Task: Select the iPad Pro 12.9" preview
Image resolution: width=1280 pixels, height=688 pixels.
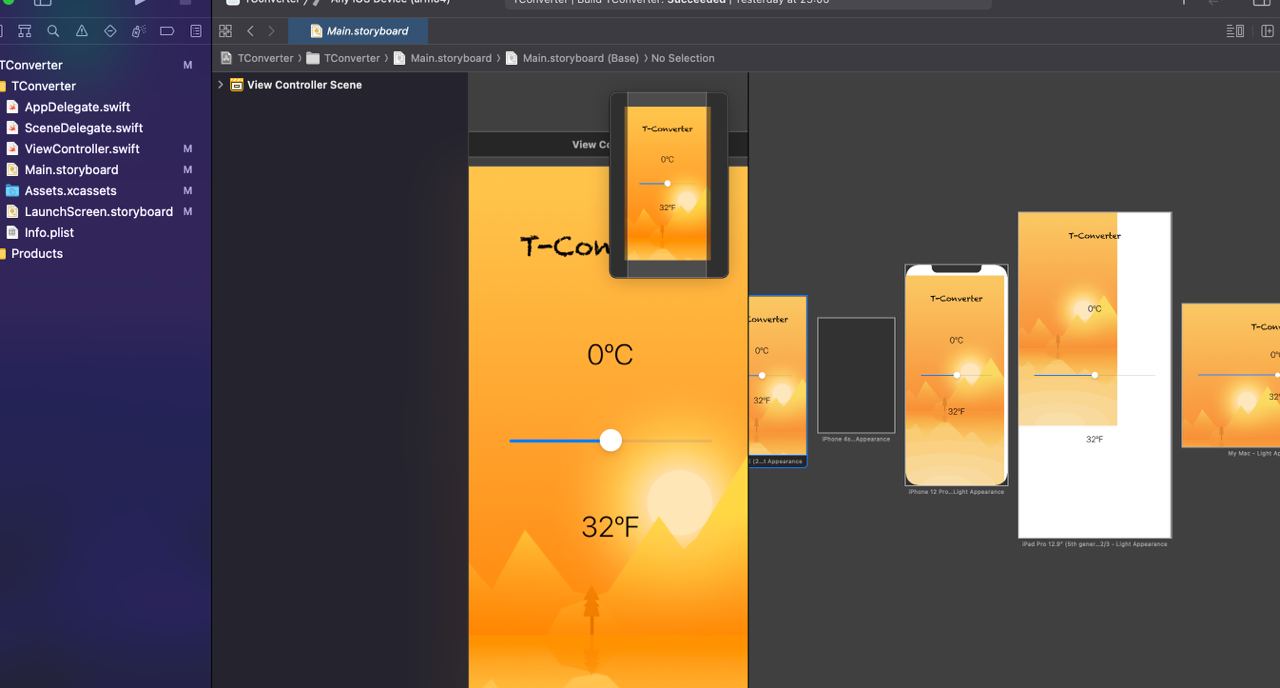Action: point(1095,375)
